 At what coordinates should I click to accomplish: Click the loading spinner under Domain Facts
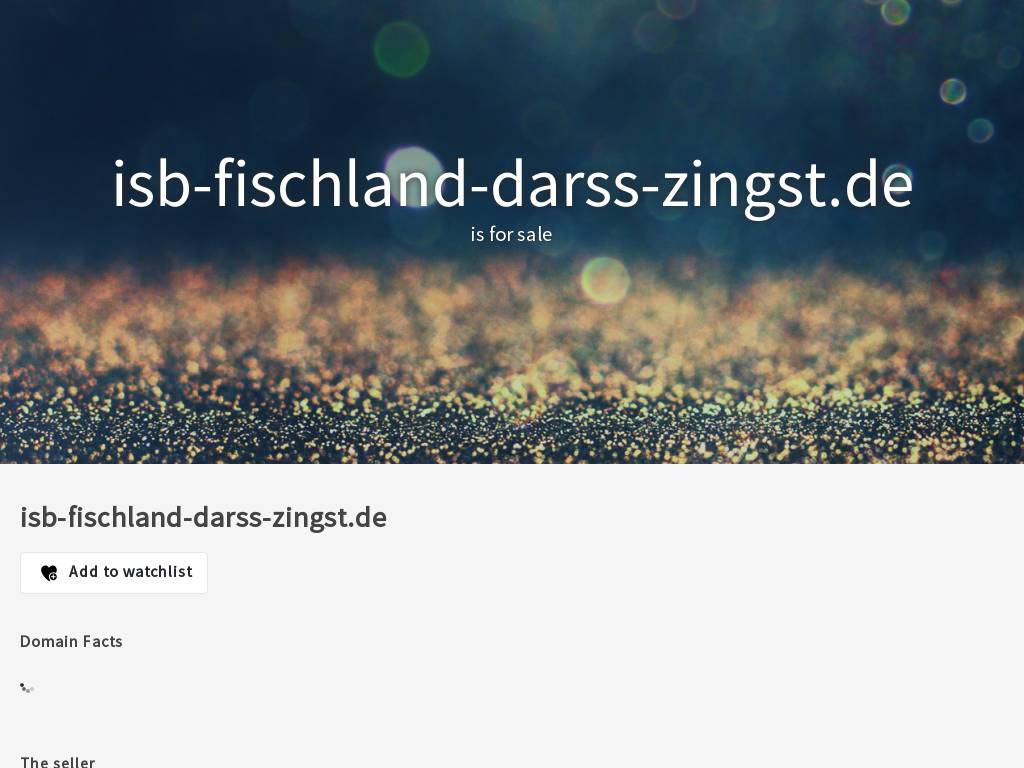[27, 688]
